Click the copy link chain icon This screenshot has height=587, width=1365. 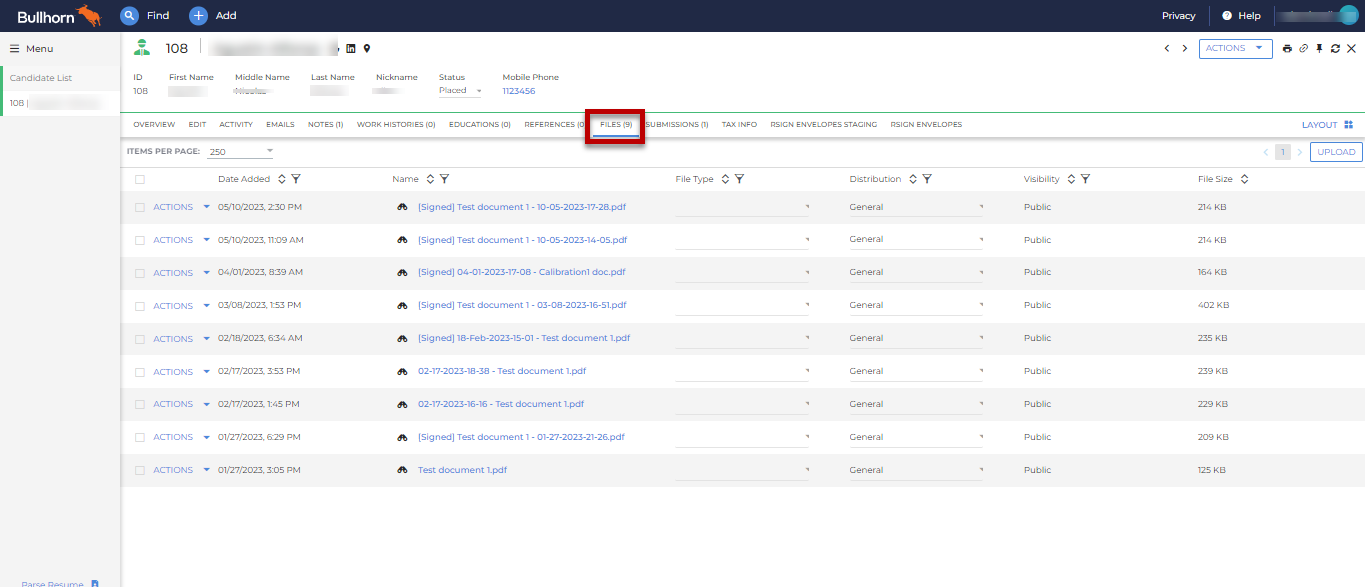click(1303, 49)
